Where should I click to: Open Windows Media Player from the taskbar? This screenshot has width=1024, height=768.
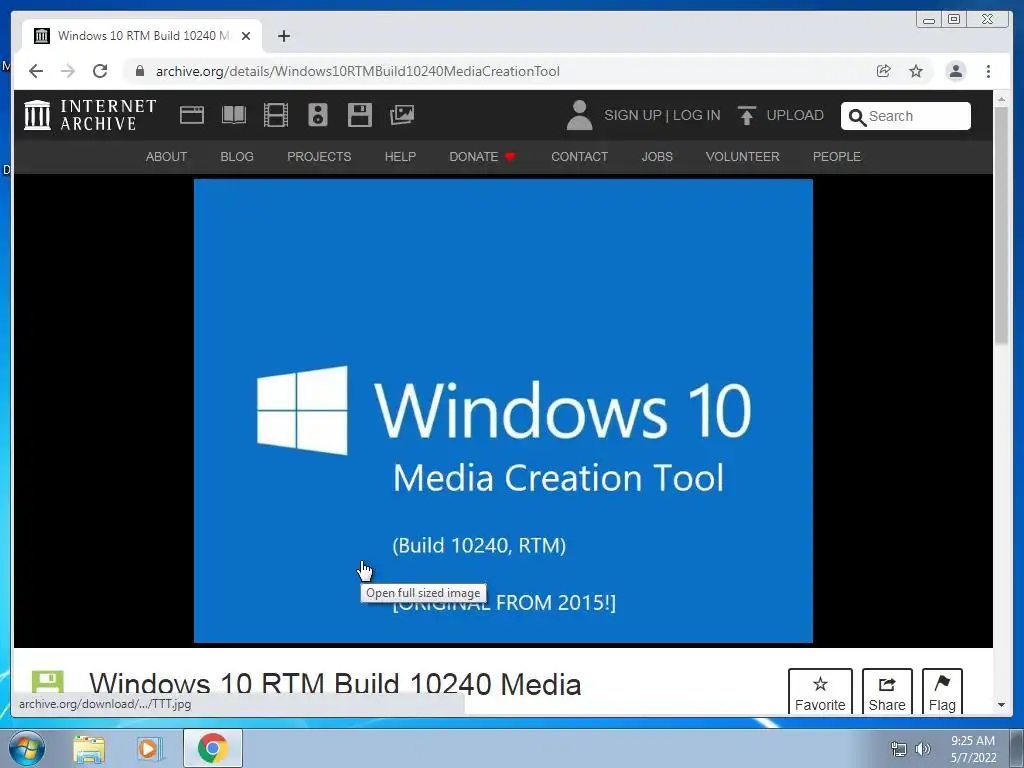[150, 749]
